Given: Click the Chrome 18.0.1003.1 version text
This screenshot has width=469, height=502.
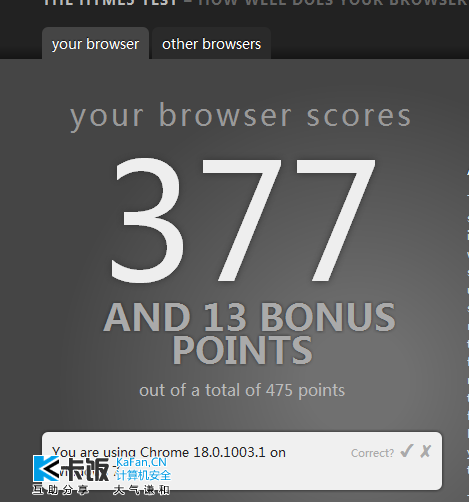Looking at the screenshot, I should pyautogui.click(x=203, y=452).
